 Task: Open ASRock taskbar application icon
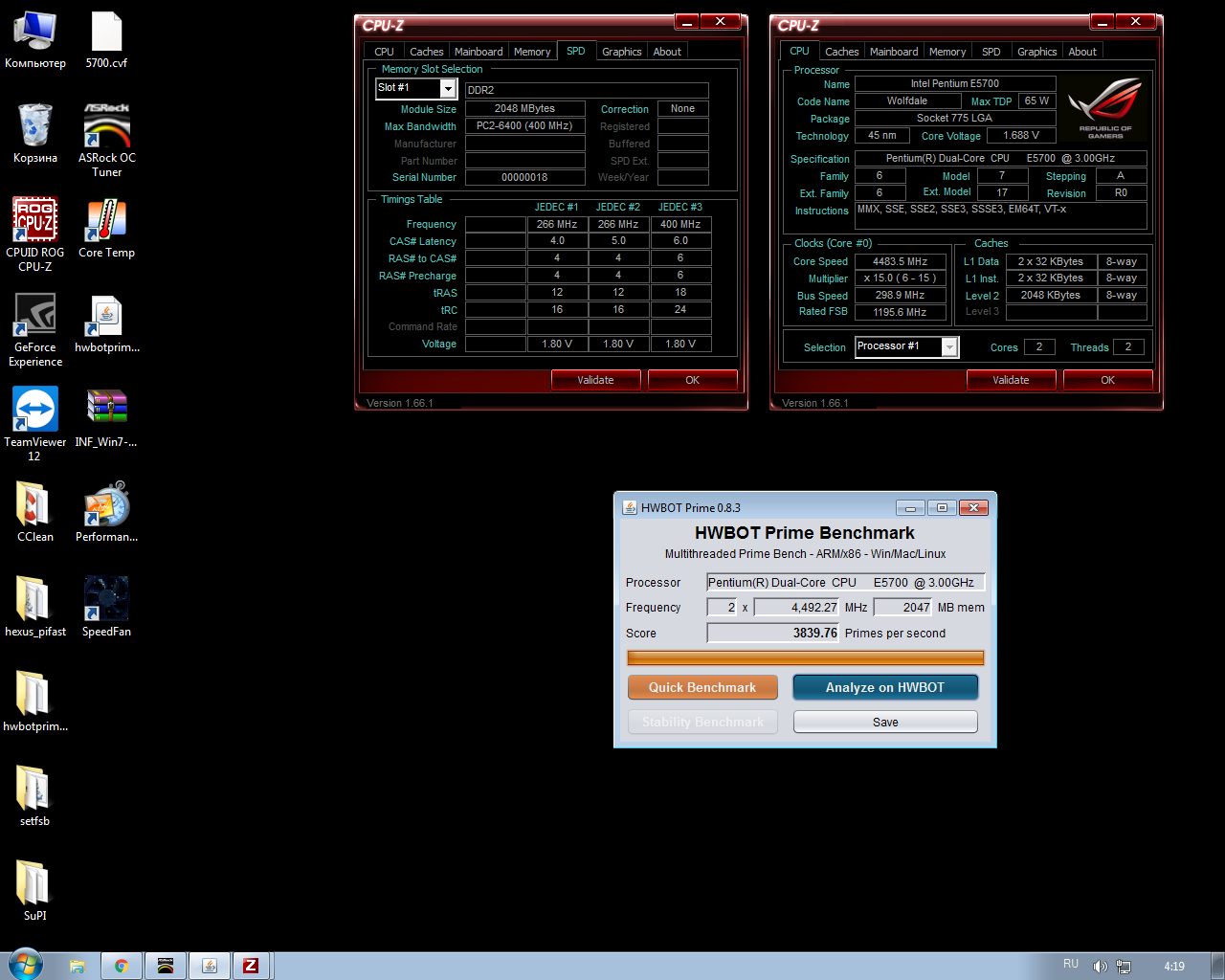(x=166, y=966)
